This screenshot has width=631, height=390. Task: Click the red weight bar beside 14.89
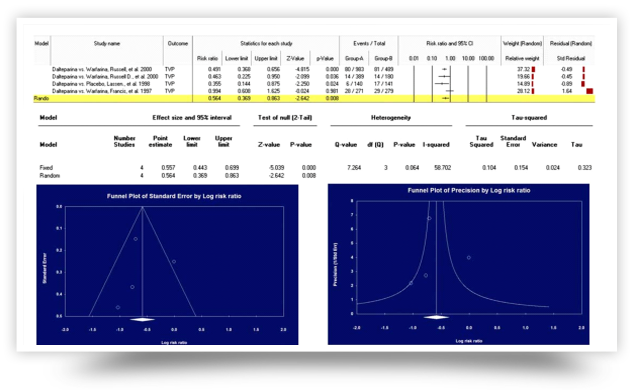(532, 84)
